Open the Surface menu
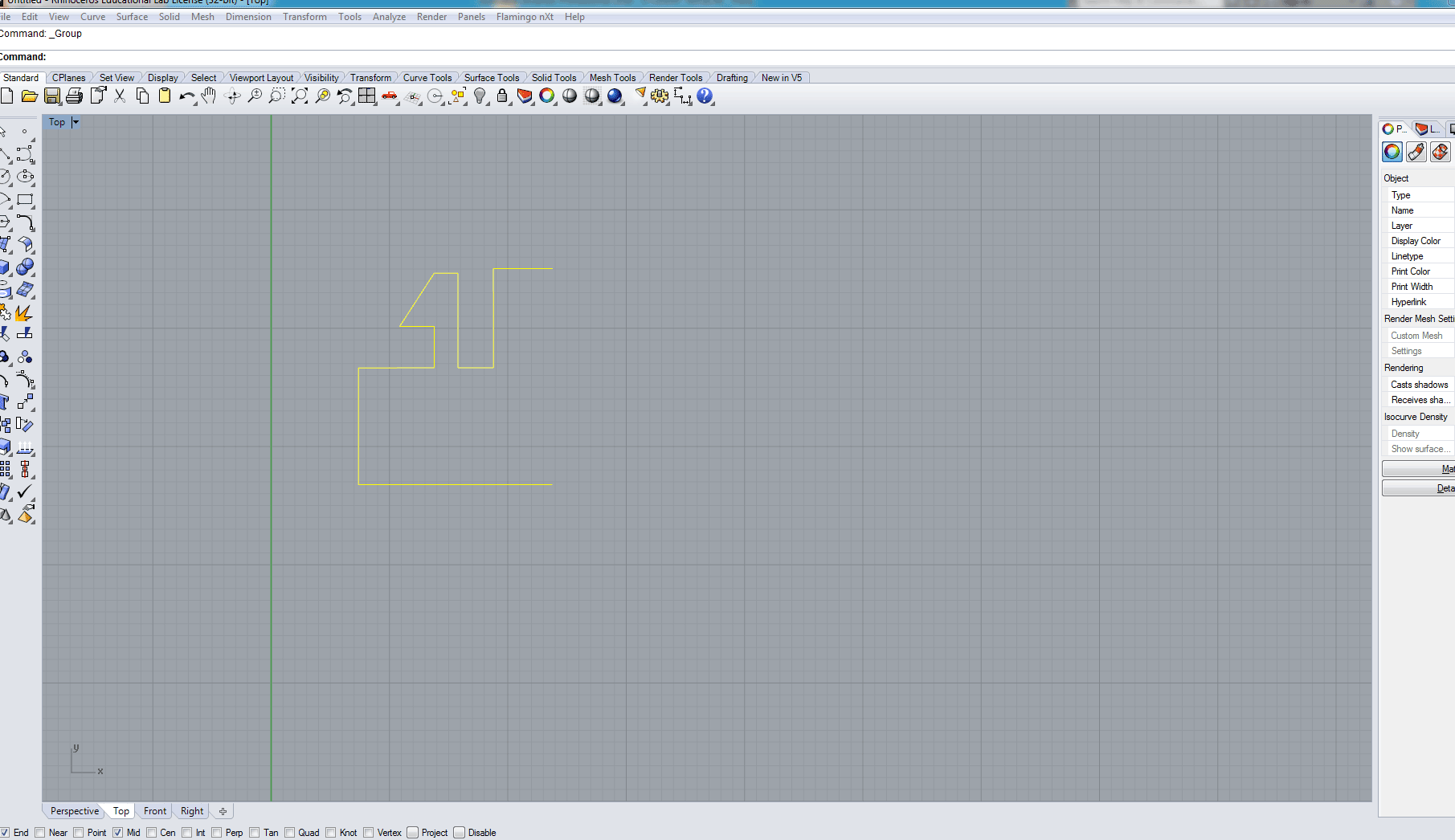Image resolution: width=1455 pixels, height=840 pixels. click(x=132, y=17)
